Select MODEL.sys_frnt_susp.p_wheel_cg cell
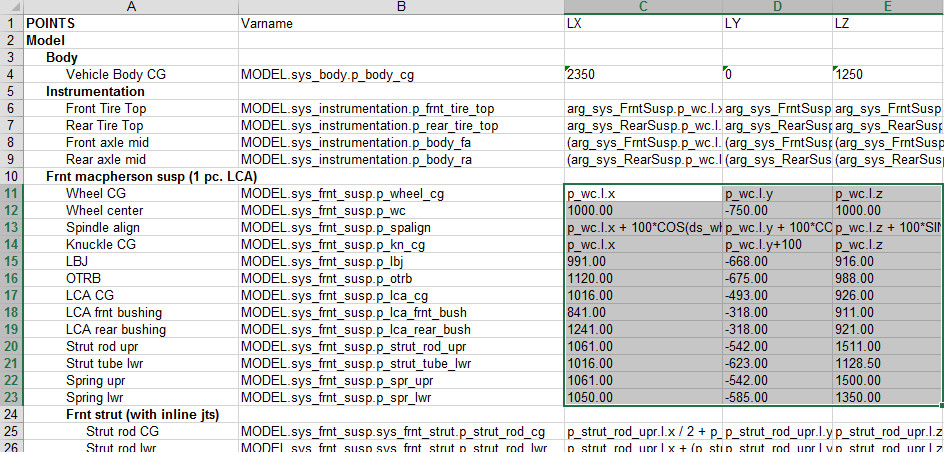Viewport: 944px width, 452px height. [402, 194]
